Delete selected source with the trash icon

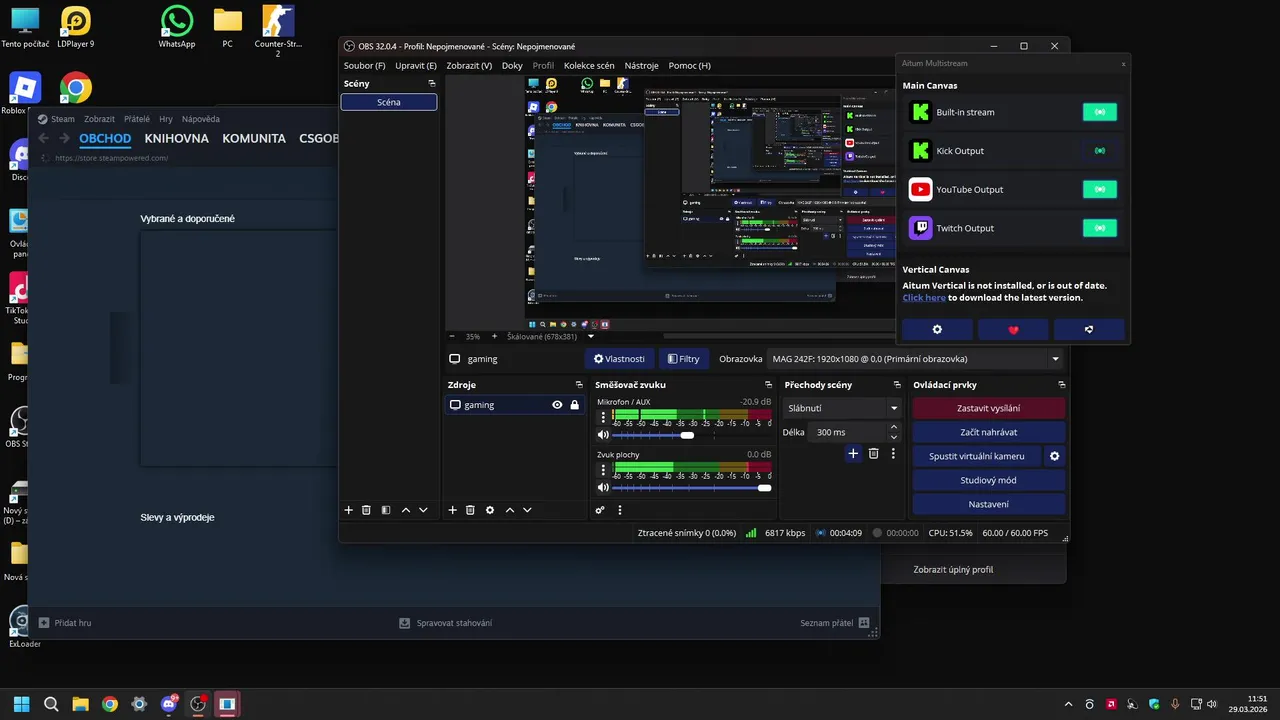(470, 510)
